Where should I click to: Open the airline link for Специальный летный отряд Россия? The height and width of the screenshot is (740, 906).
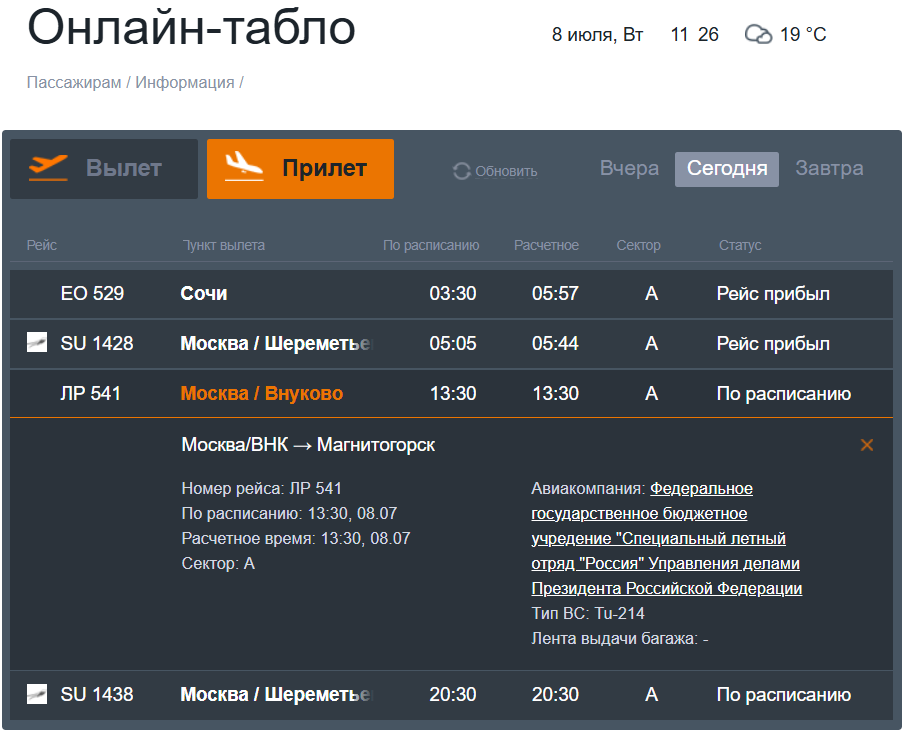coord(665,539)
